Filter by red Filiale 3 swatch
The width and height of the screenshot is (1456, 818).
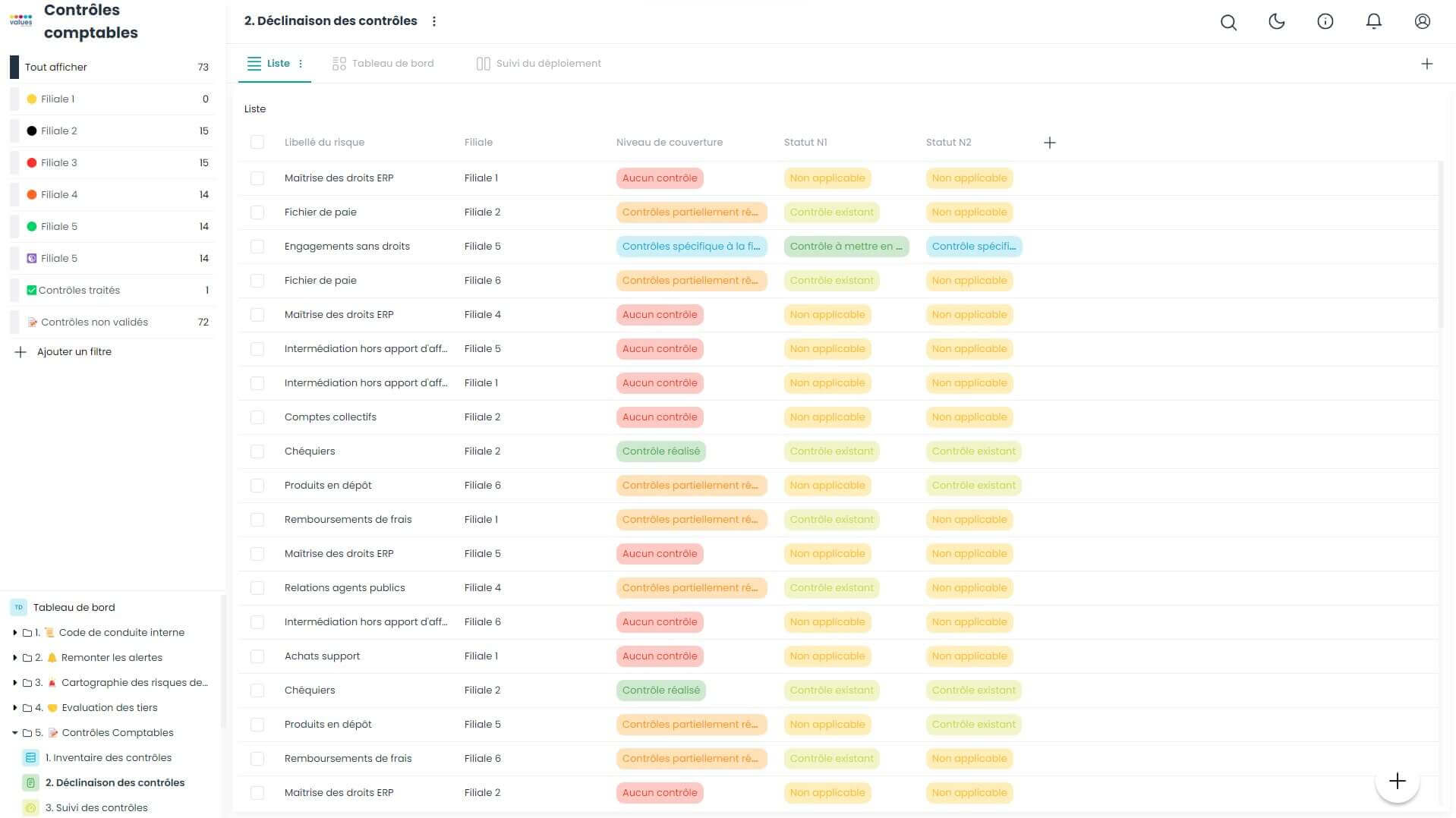click(32, 162)
